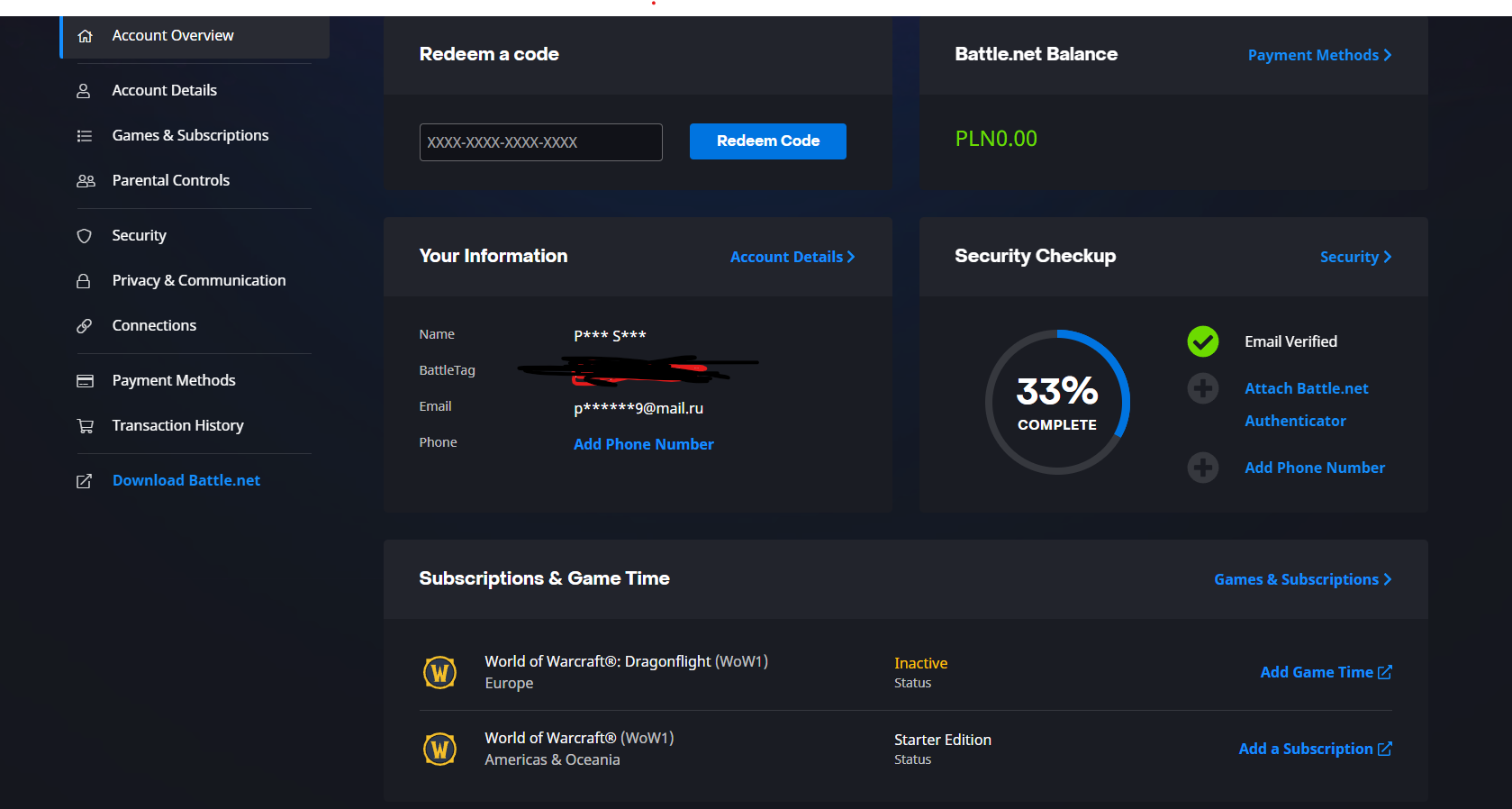Viewport: 1512px width, 809px height.
Task: Click the person icon beside Account Details
Action: coord(84,91)
